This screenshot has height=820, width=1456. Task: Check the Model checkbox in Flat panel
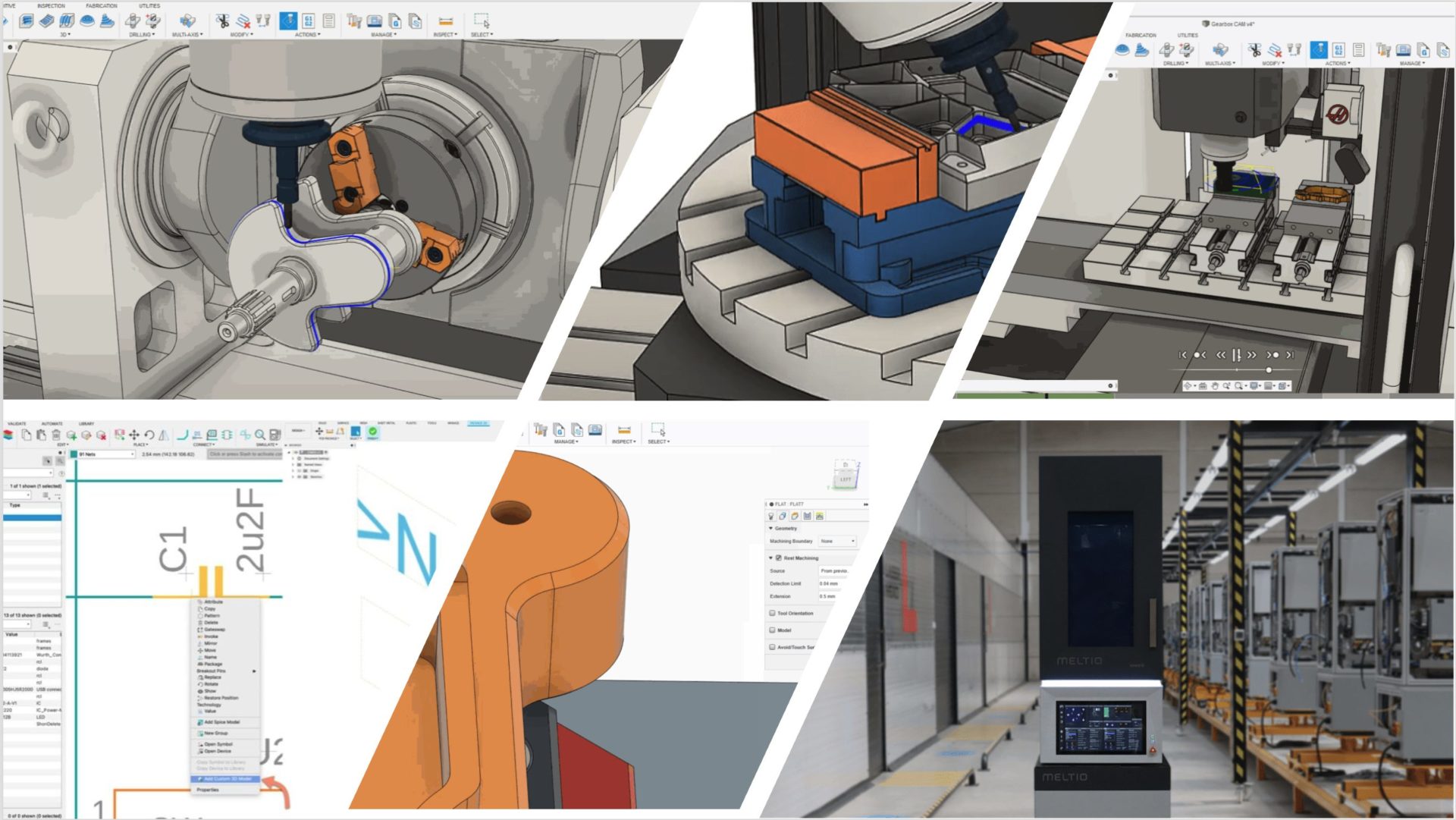[x=772, y=630]
